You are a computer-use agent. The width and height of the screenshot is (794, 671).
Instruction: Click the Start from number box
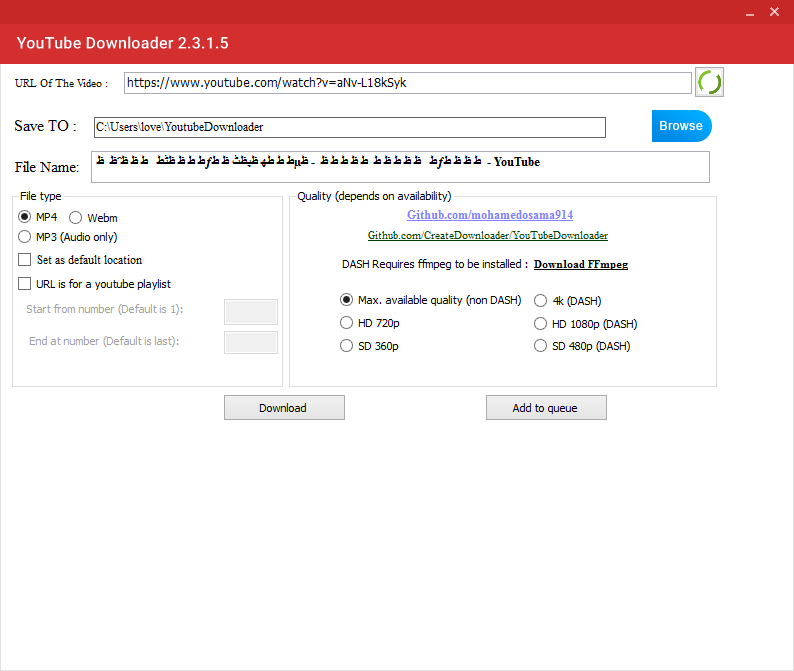251,311
